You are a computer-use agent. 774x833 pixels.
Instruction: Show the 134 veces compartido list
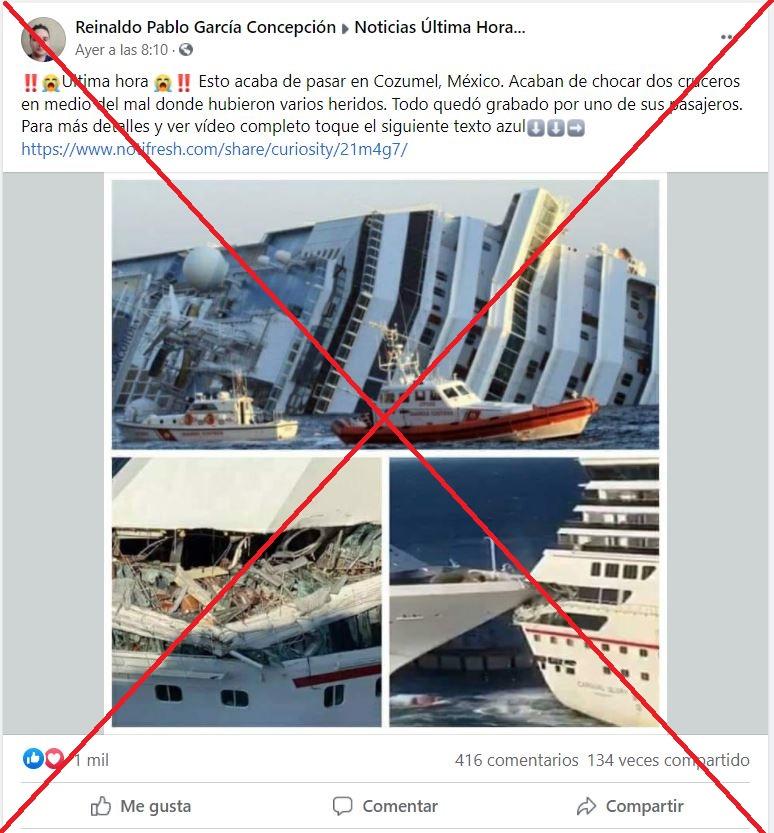[668, 760]
